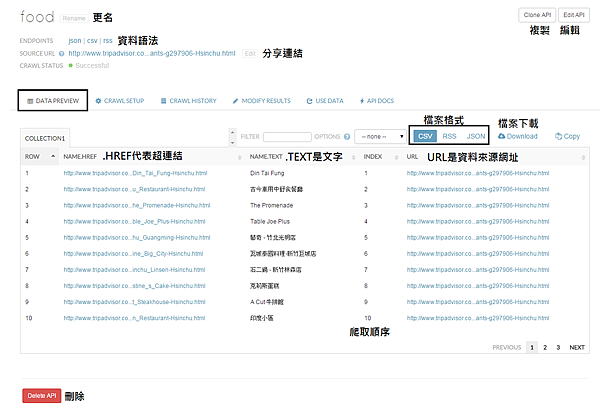The height and width of the screenshot is (409, 600).
Task: Click the Download button
Action: point(518,136)
